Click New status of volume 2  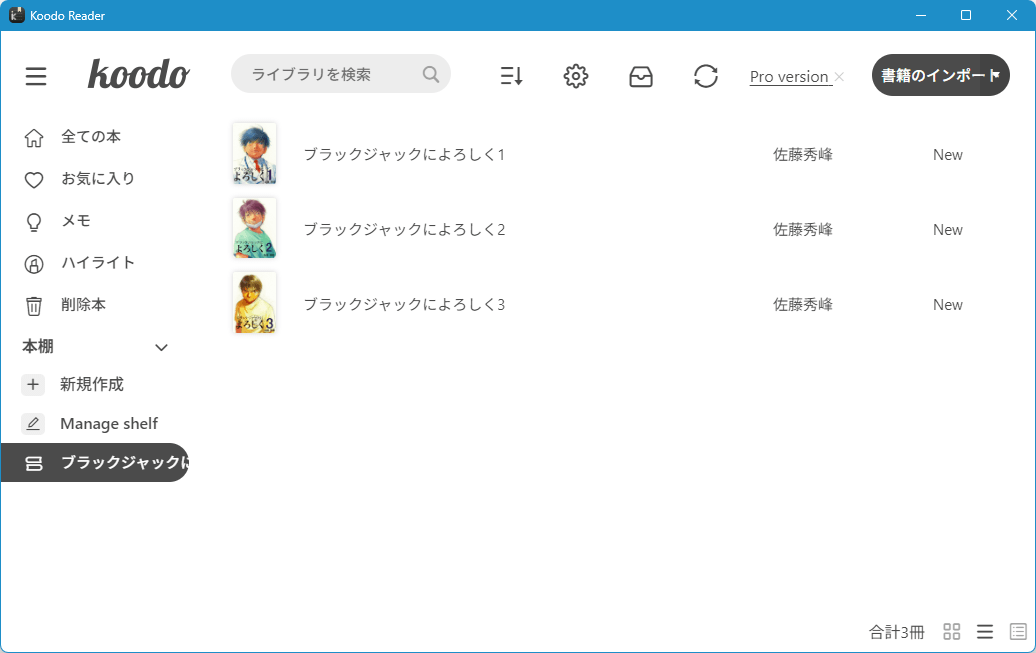click(947, 230)
